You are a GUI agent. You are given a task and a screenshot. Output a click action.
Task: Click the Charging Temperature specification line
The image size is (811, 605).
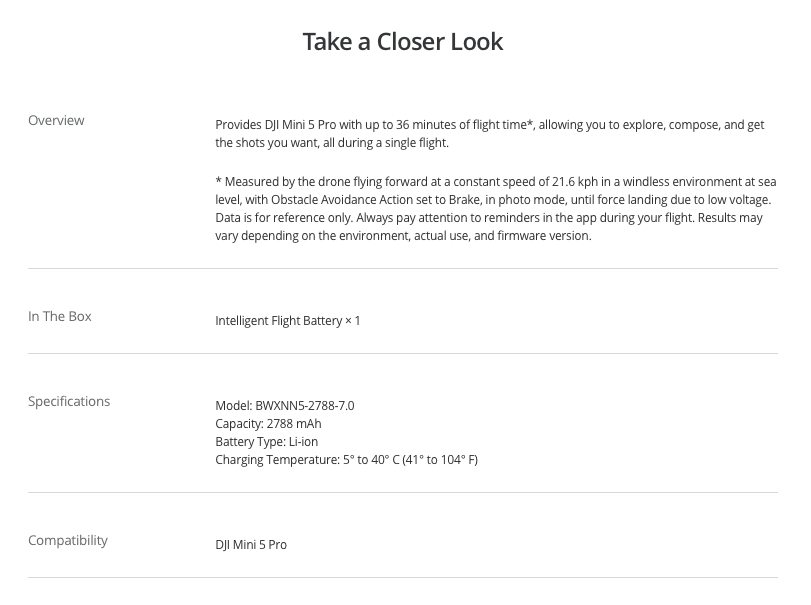pos(347,460)
